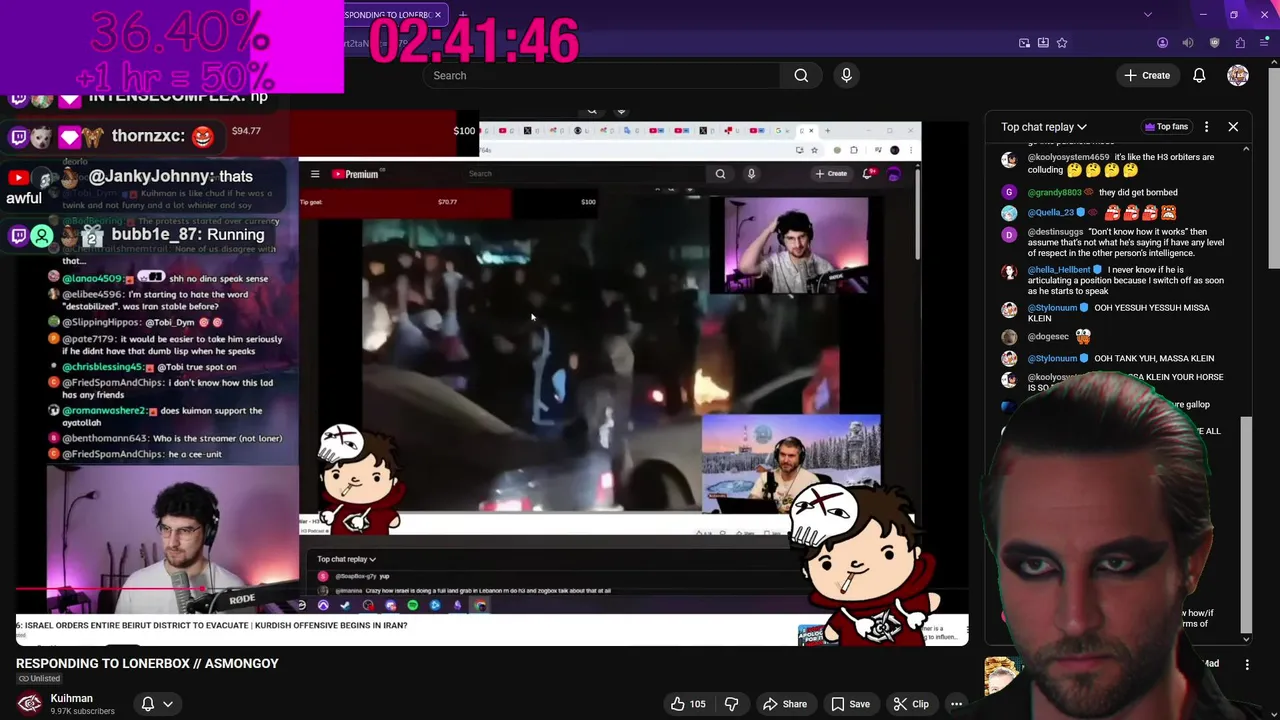Open browser extensions puzzle icon
Image resolution: width=1280 pixels, height=720 pixels.
point(1240,43)
